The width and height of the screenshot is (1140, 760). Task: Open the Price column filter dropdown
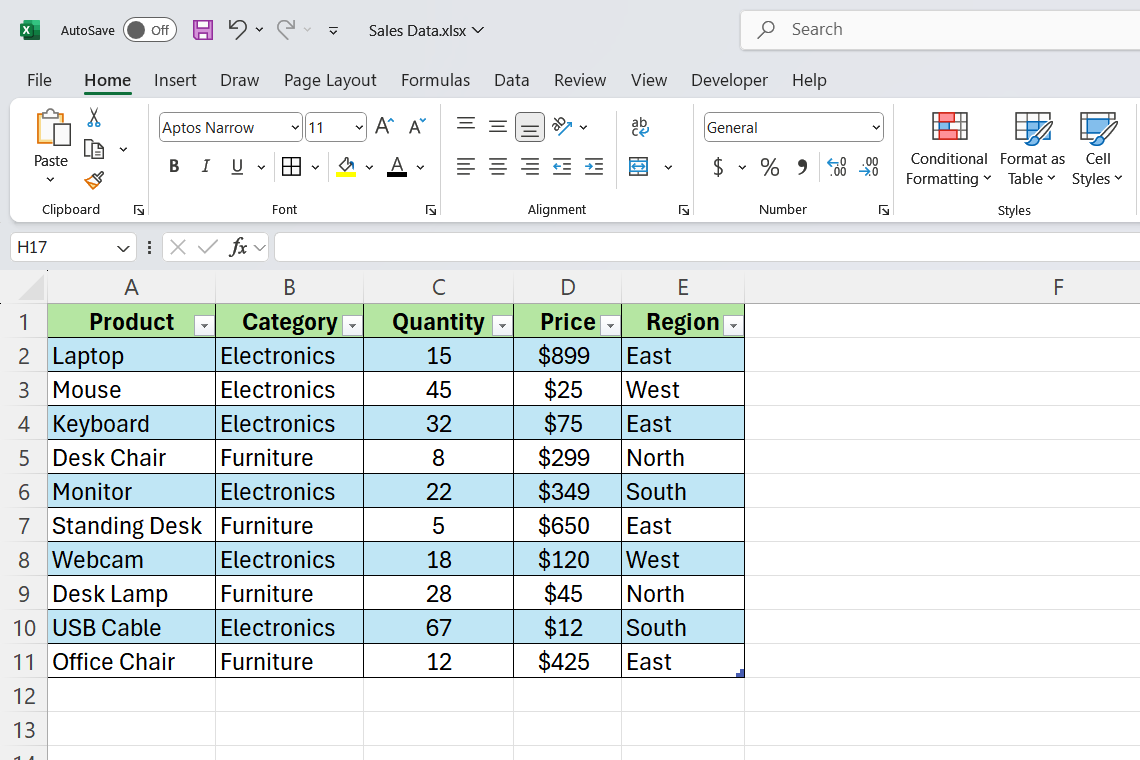[x=611, y=326]
